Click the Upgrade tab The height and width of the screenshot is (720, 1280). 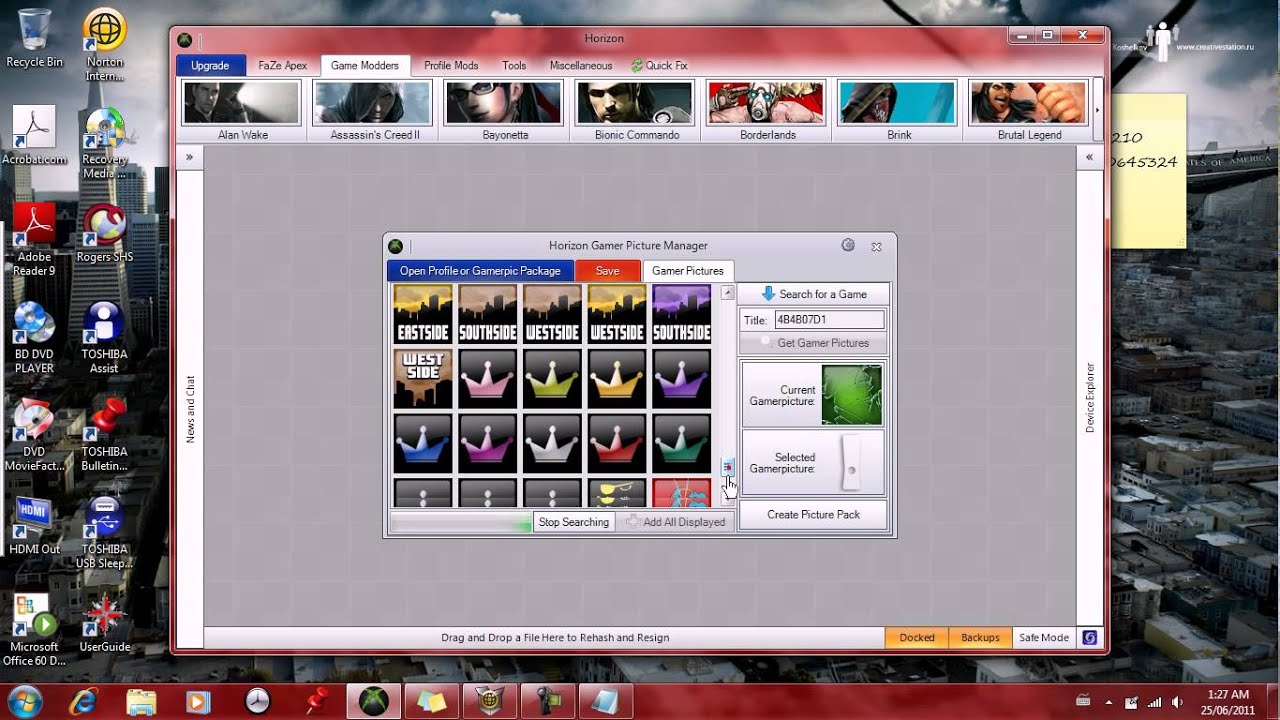click(x=210, y=66)
